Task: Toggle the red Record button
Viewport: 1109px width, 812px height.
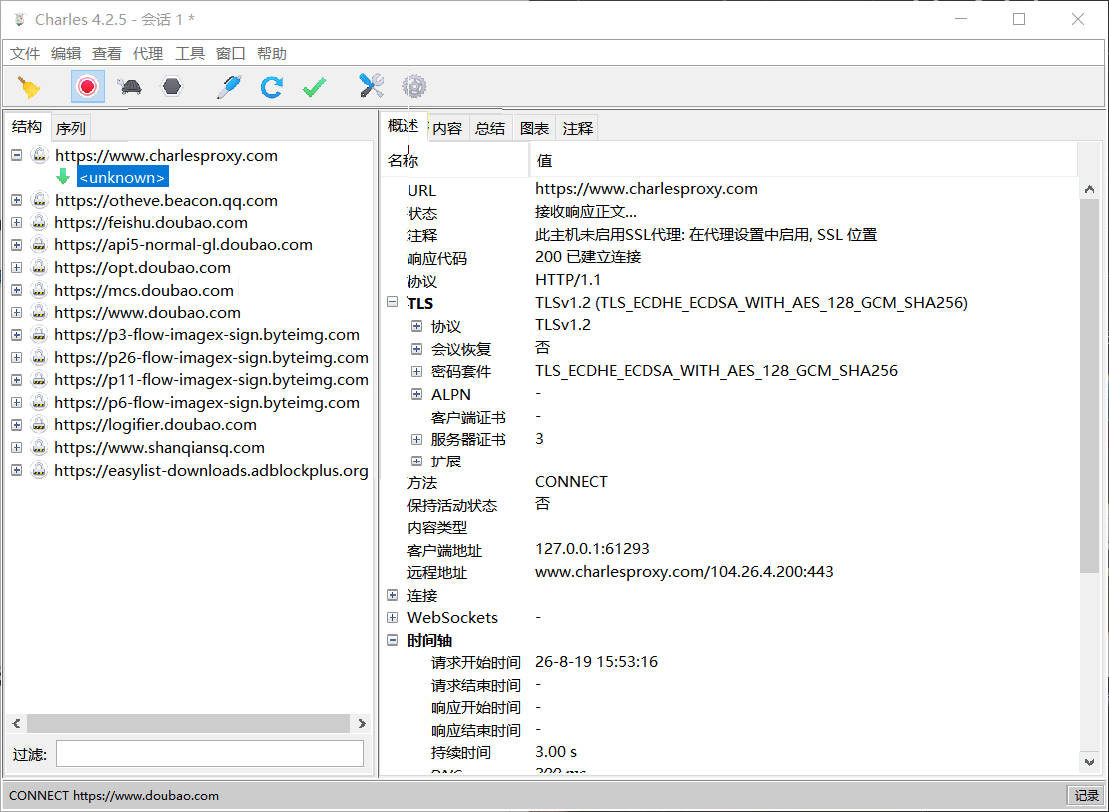Action: coord(88,86)
